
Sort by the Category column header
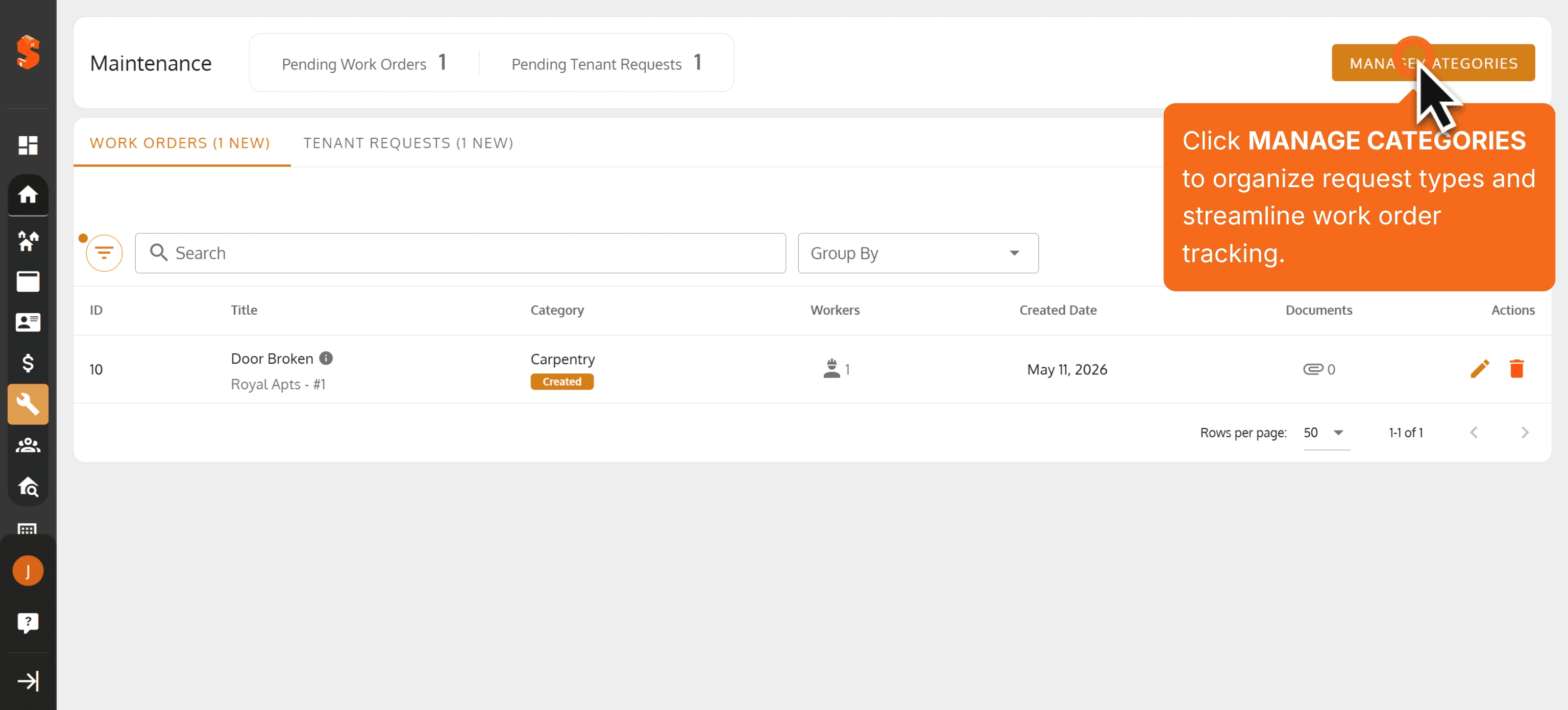point(557,310)
